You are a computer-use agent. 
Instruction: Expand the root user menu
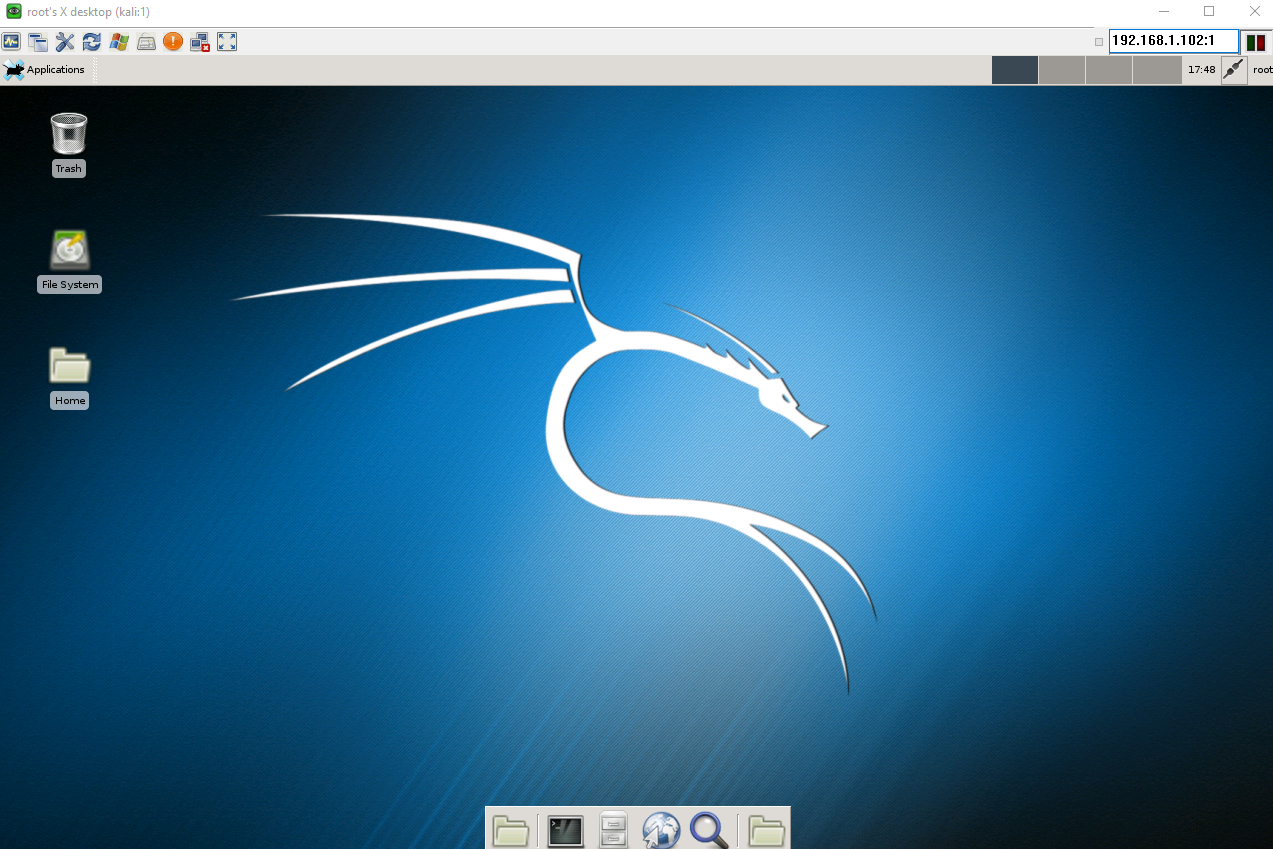click(1262, 70)
